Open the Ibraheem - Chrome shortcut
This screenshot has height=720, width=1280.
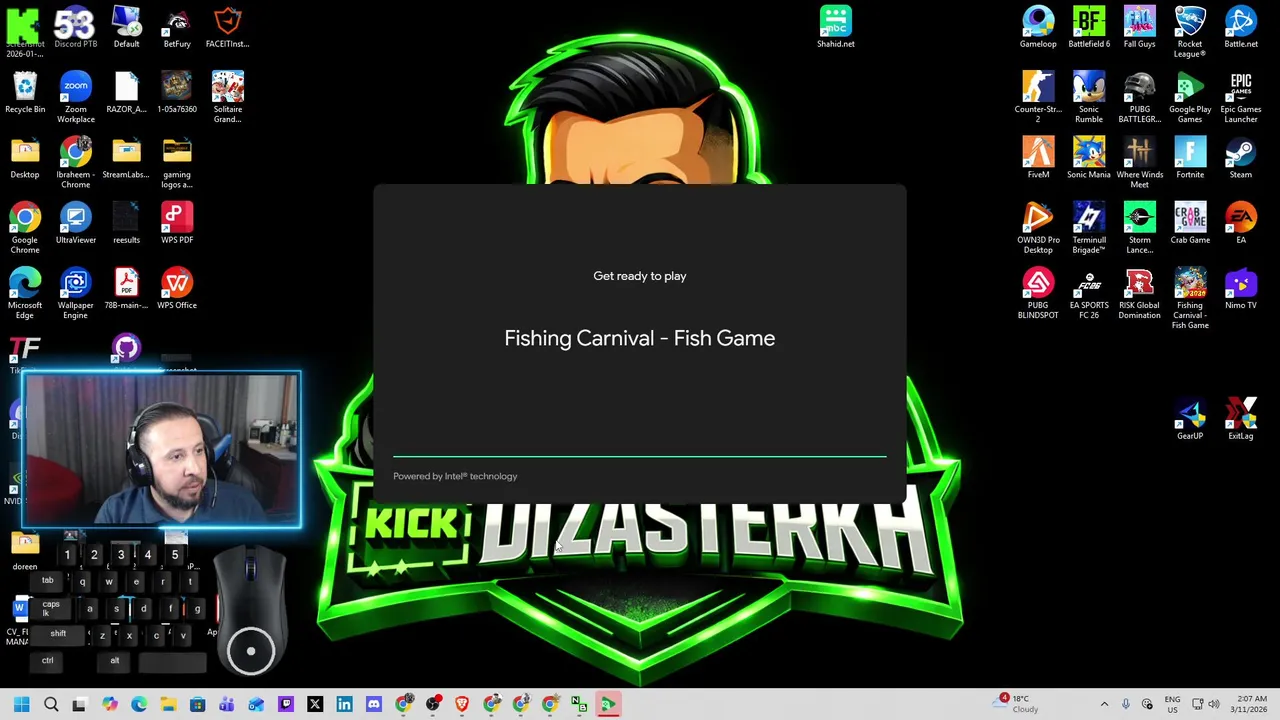tap(75, 163)
